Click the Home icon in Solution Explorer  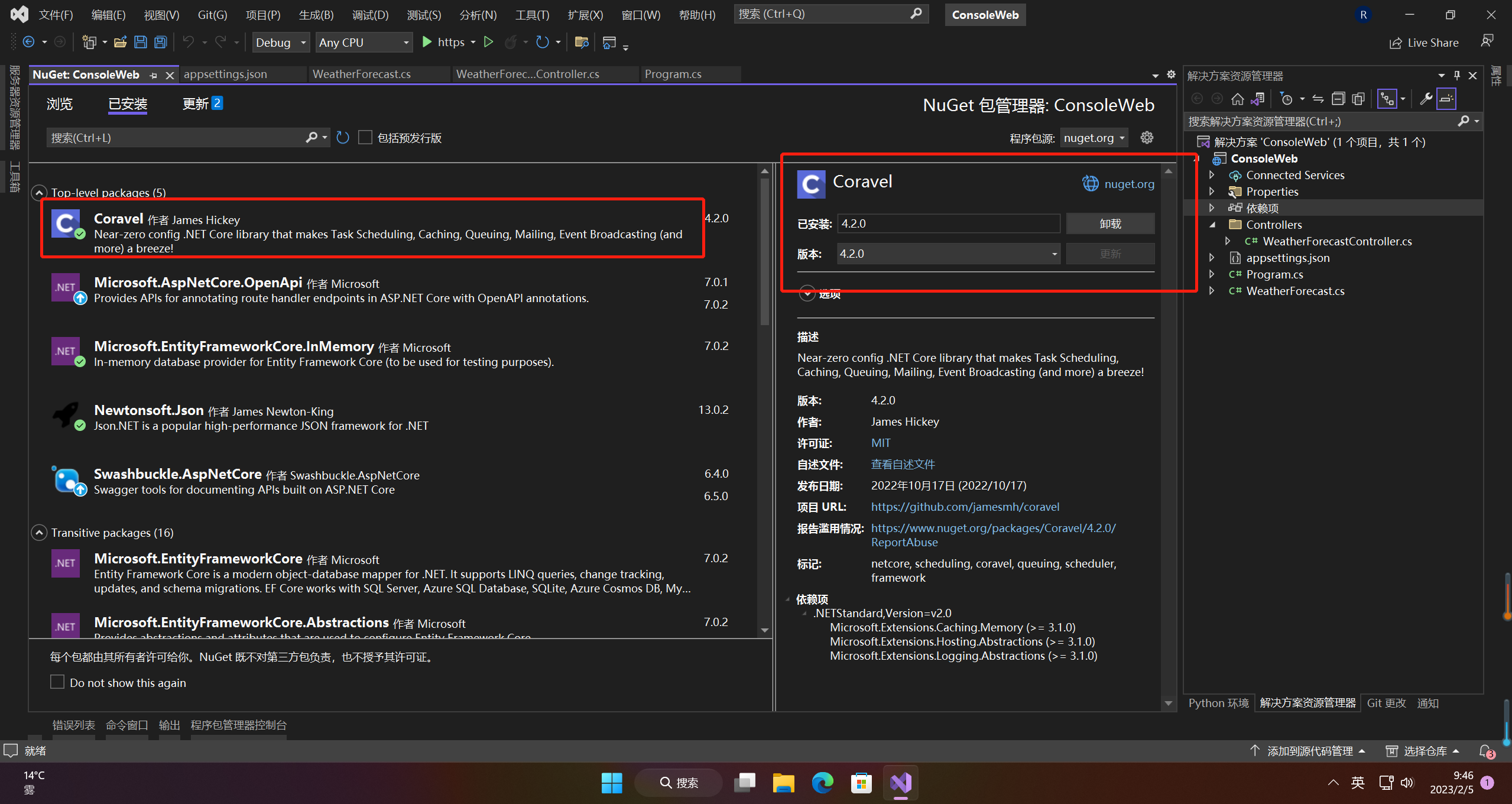click(1237, 99)
